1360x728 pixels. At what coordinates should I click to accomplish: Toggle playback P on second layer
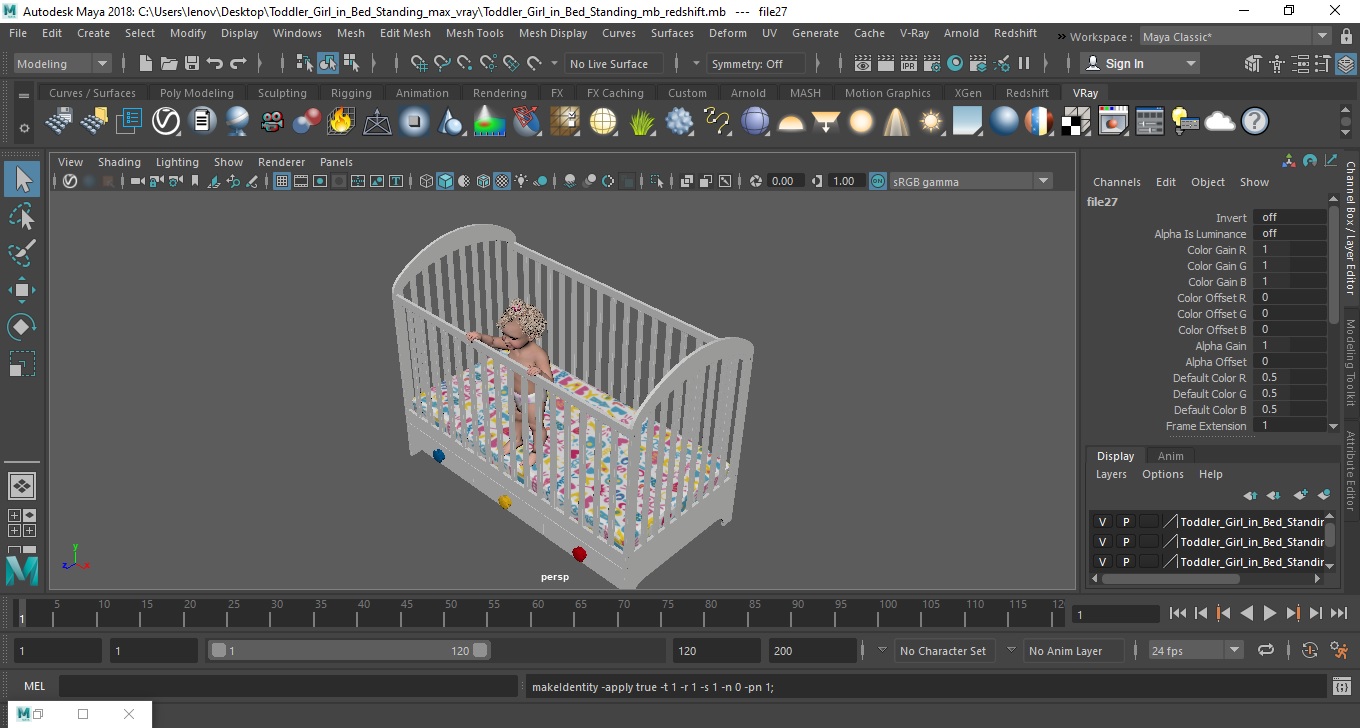(x=1125, y=542)
